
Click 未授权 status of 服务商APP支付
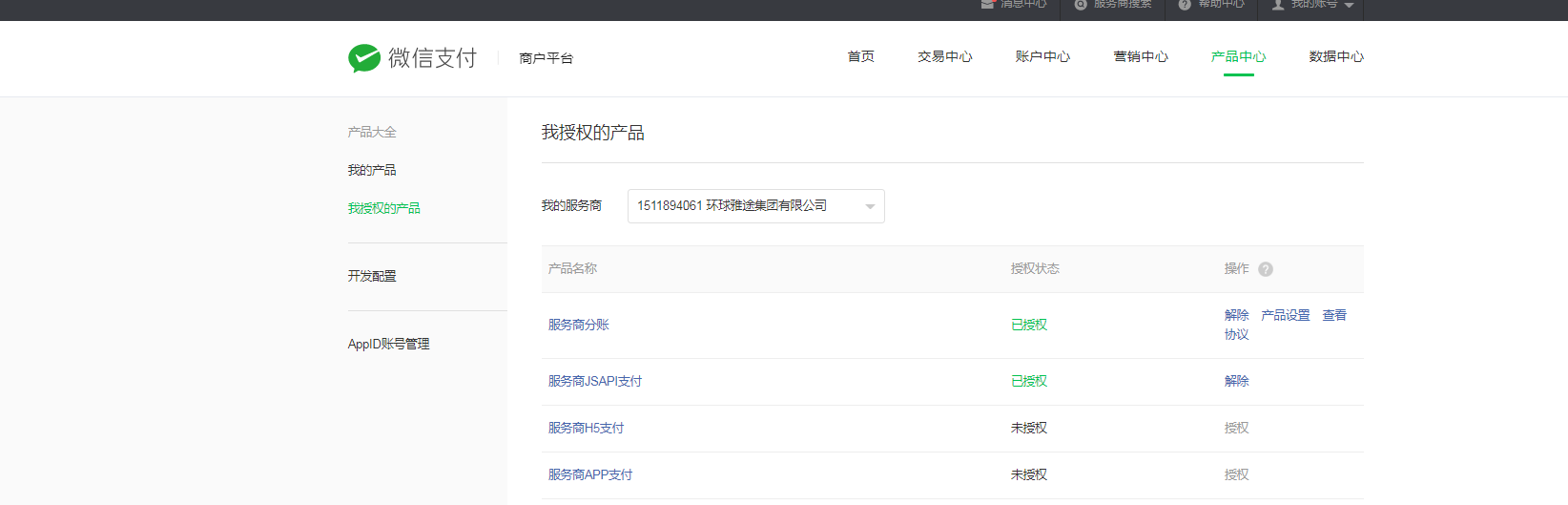1029,474
